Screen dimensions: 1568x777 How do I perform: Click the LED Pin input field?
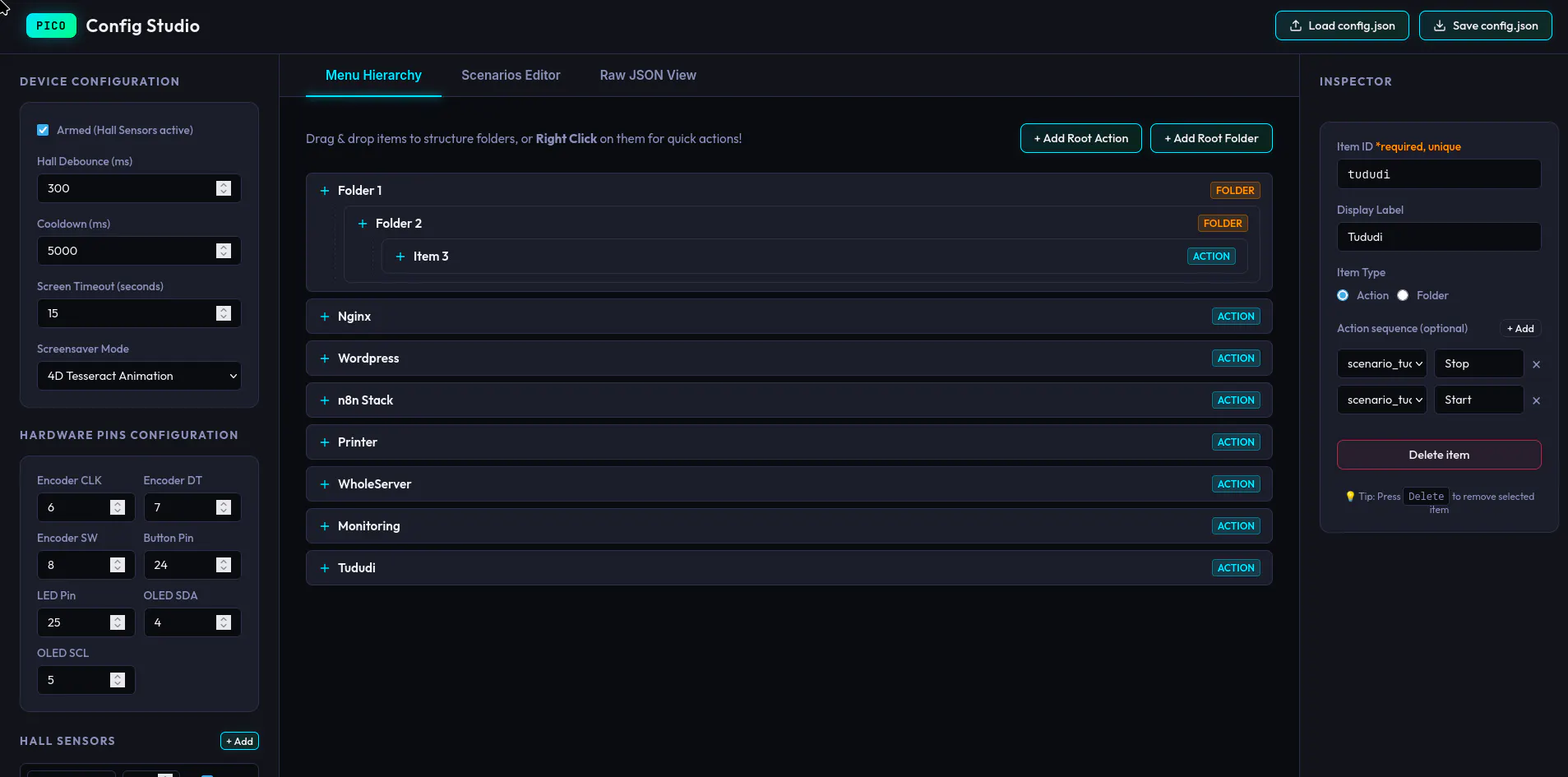click(x=86, y=622)
